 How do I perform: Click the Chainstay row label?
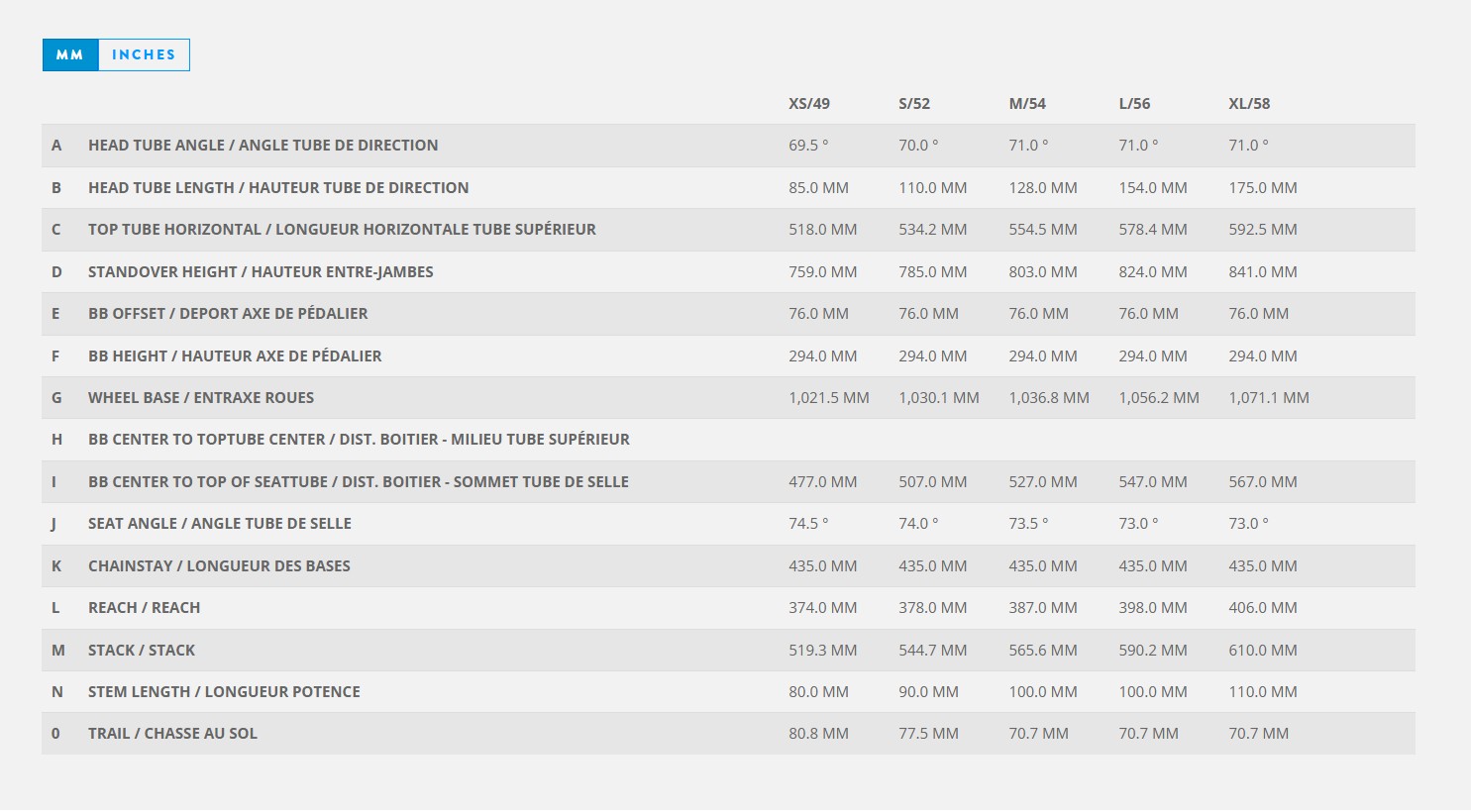click(219, 566)
